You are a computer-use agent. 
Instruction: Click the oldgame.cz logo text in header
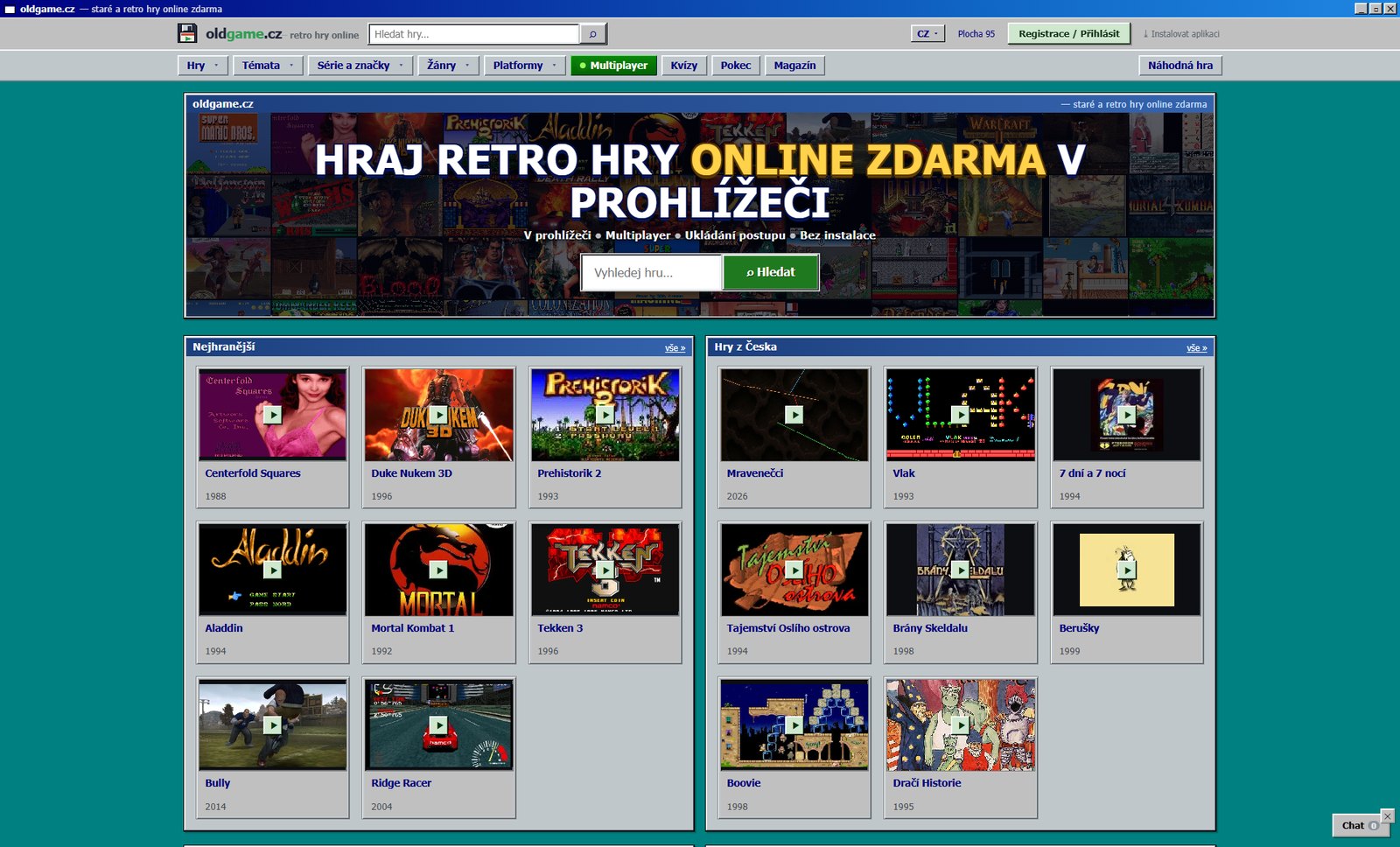243,34
